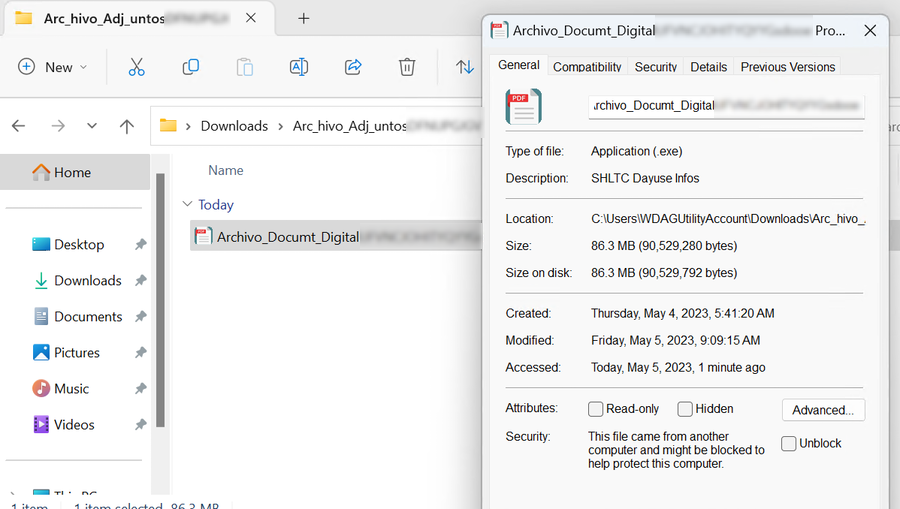Navigate back with the left arrow
Viewport: 900px width, 509px height.
click(x=18, y=126)
